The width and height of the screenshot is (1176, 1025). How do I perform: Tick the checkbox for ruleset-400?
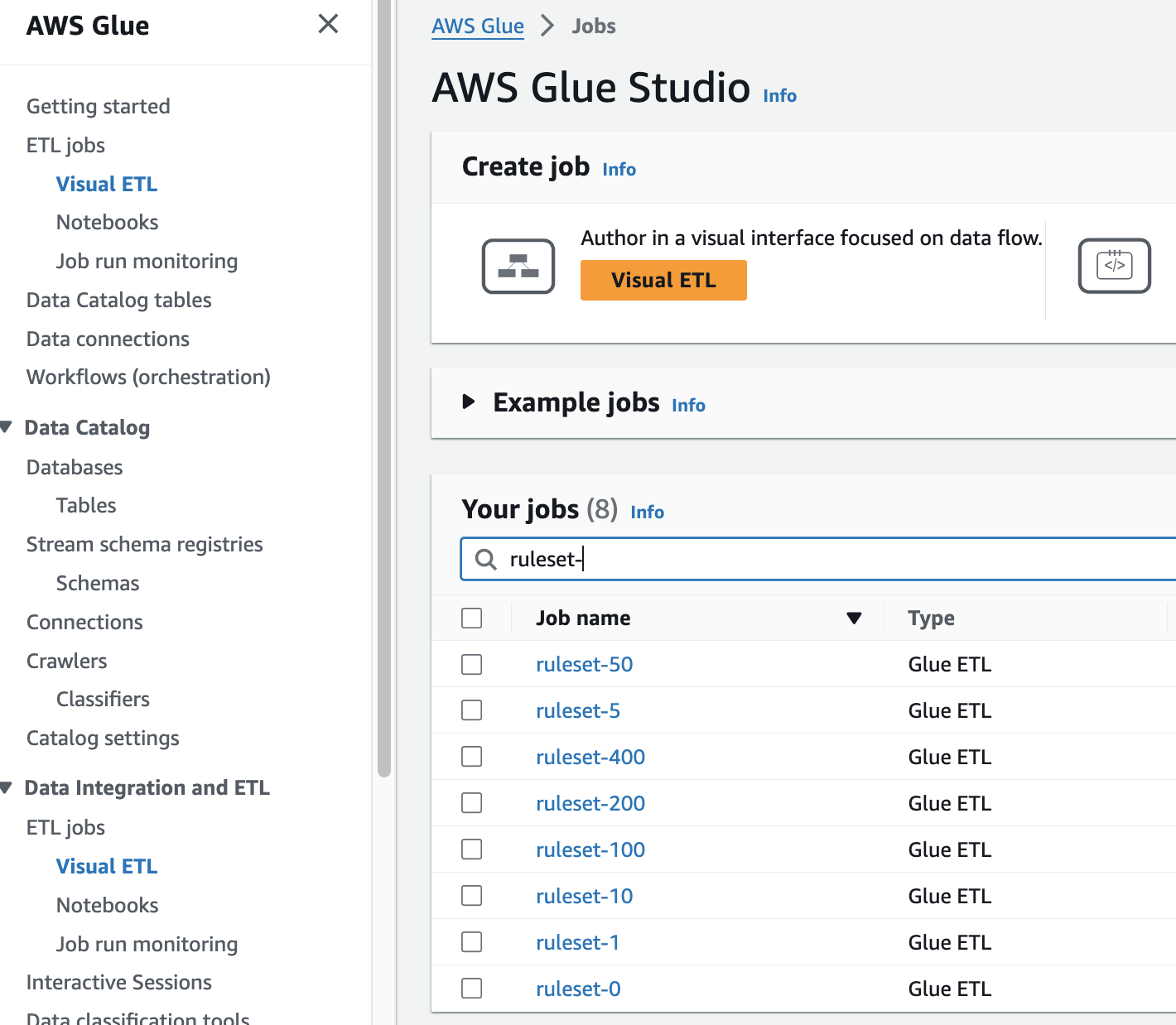(472, 758)
